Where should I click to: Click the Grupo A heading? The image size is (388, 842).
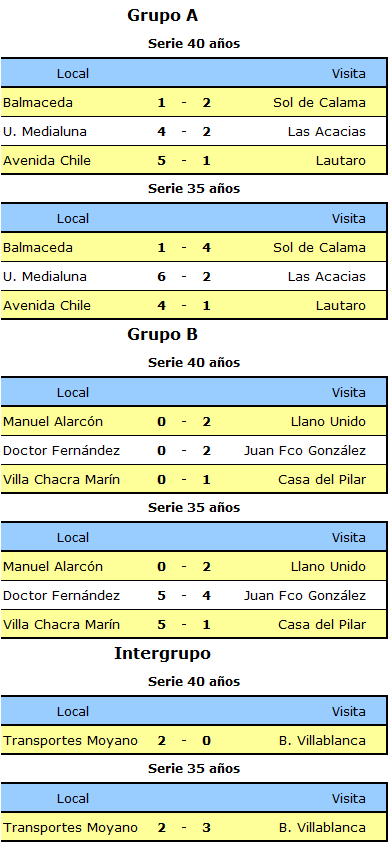(162, 16)
